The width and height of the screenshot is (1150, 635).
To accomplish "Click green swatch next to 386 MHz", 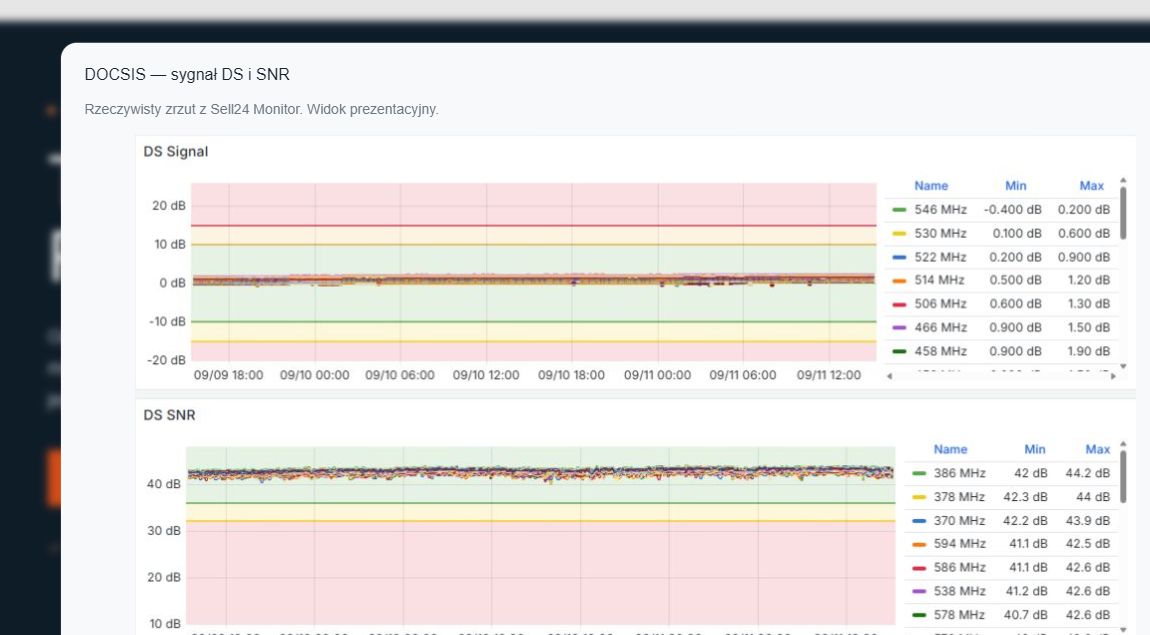I will tap(919, 473).
